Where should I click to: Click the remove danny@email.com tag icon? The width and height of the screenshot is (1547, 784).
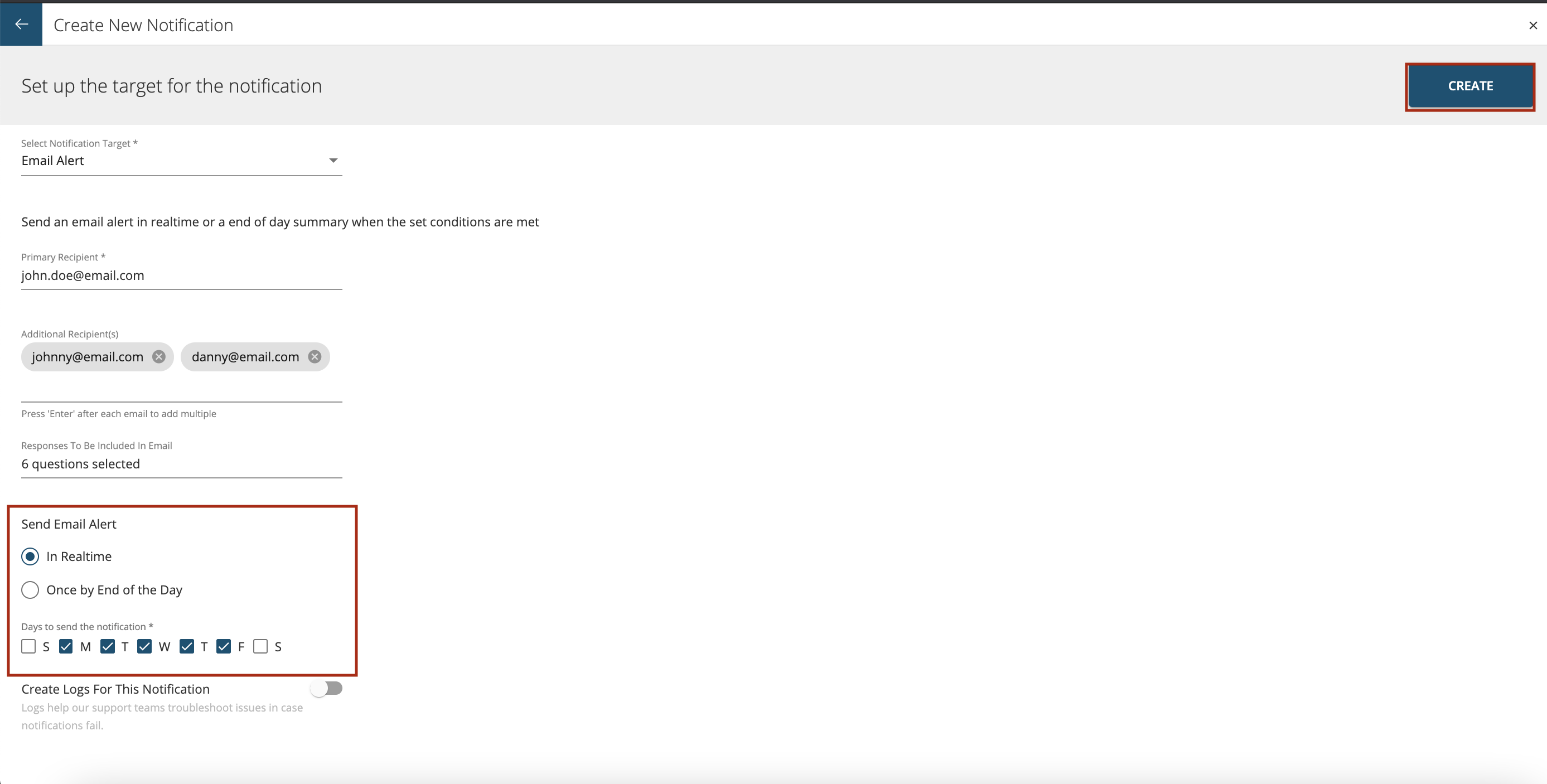(x=315, y=356)
